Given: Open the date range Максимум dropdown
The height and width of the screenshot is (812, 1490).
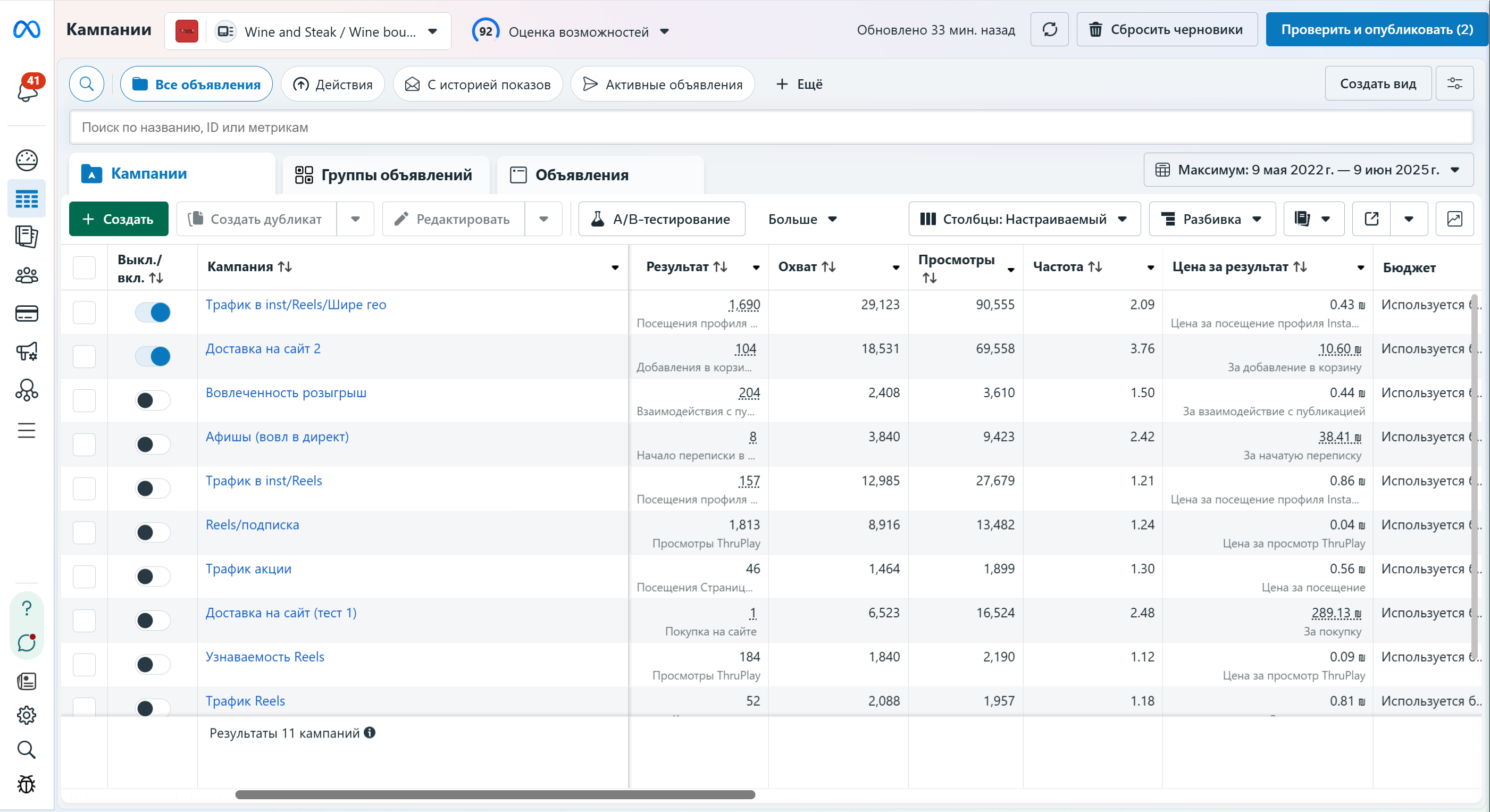Looking at the screenshot, I should (x=1308, y=170).
